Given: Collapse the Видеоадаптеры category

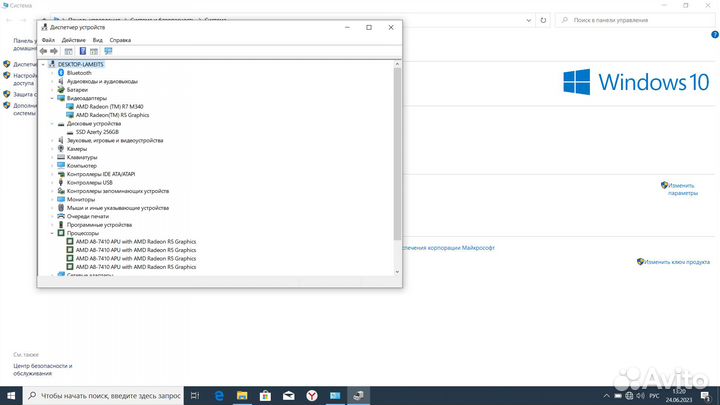Looking at the screenshot, I should pos(52,98).
